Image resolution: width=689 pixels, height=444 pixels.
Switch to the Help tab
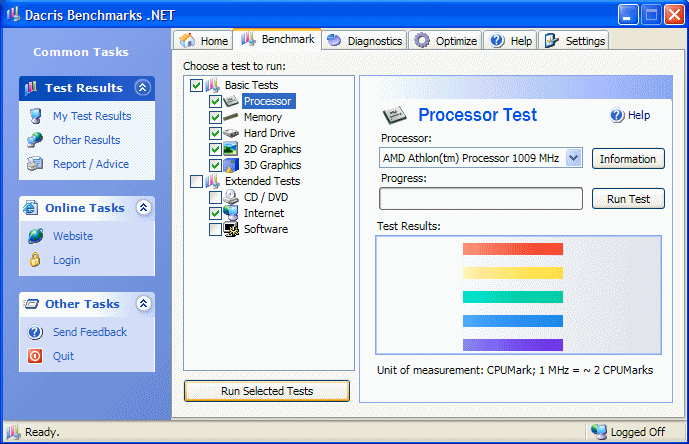[511, 40]
